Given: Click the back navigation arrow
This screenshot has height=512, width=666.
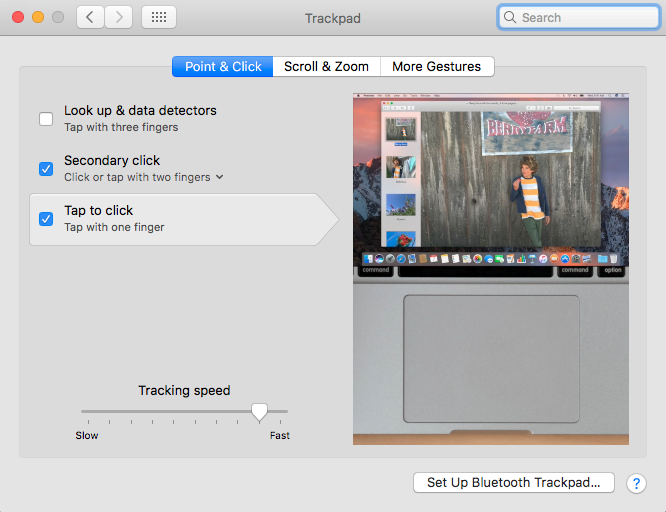Looking at the screenshot, I should coord(91,17).
